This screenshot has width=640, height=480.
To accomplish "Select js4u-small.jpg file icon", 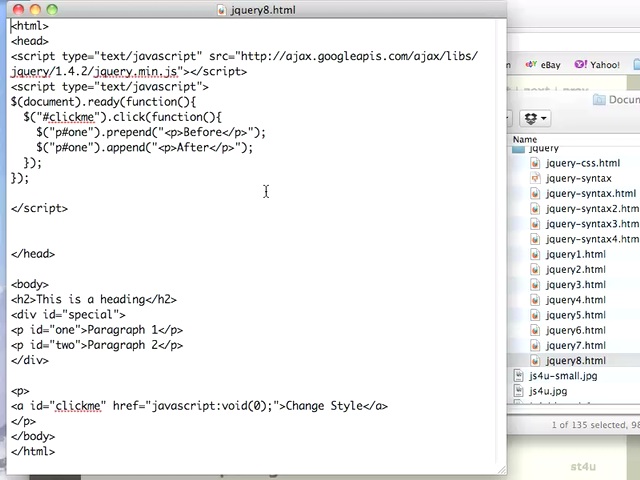I will pos(518,376).
